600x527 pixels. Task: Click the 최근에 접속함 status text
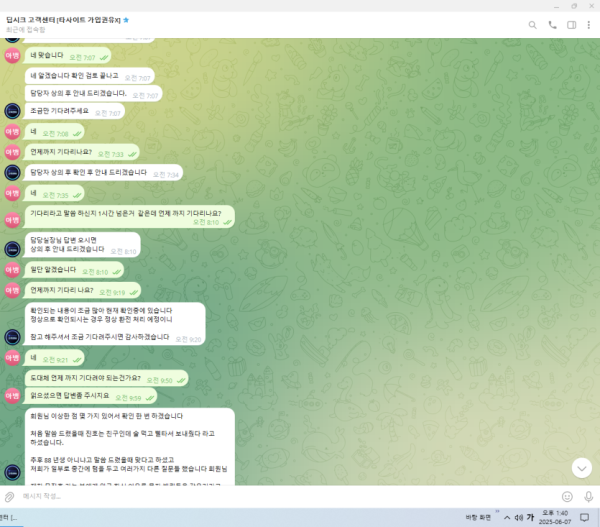(x=26, y=30)
